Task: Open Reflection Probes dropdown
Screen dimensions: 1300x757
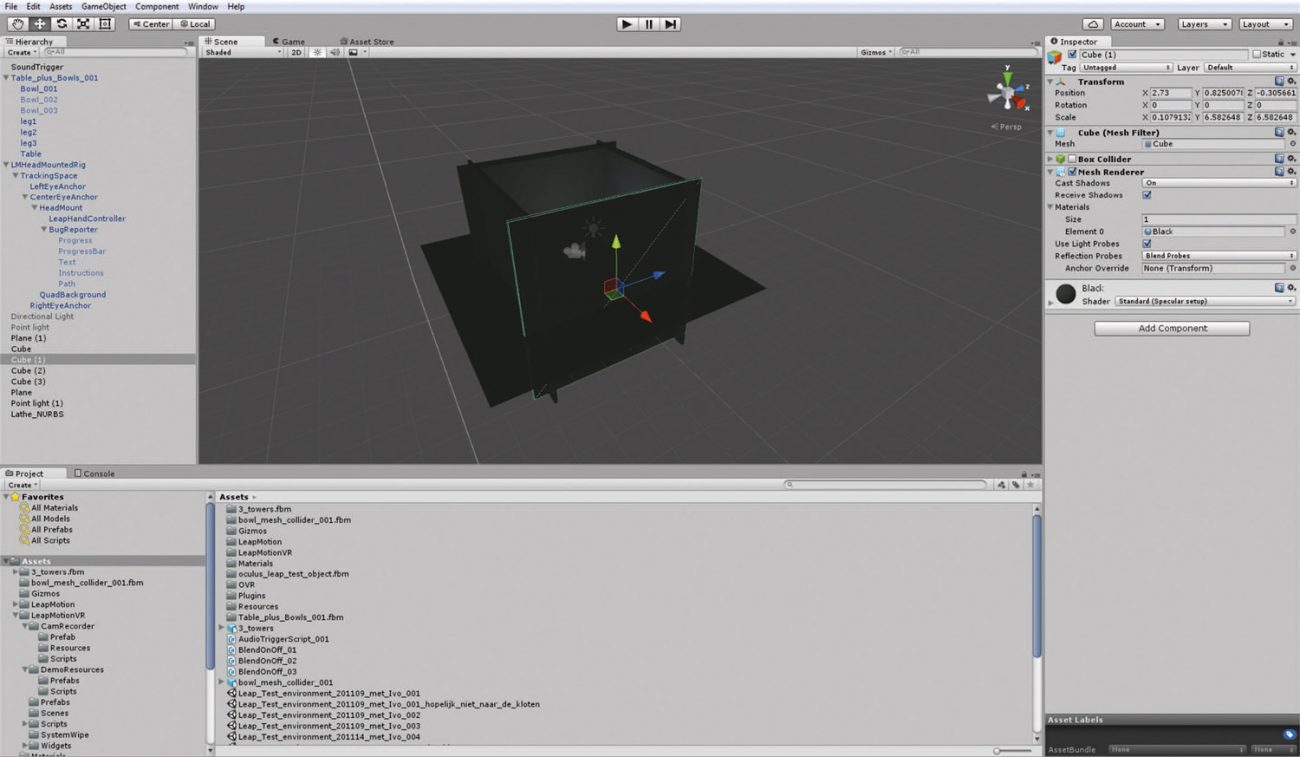Action: 1219,256
